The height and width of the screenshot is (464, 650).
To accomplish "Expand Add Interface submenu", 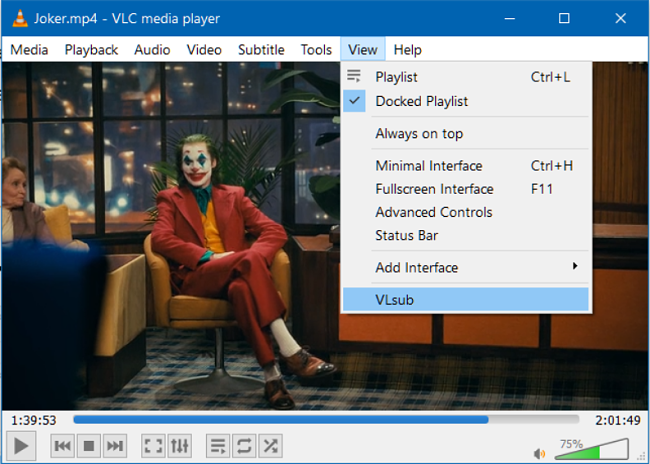I will tap(466, 267).
